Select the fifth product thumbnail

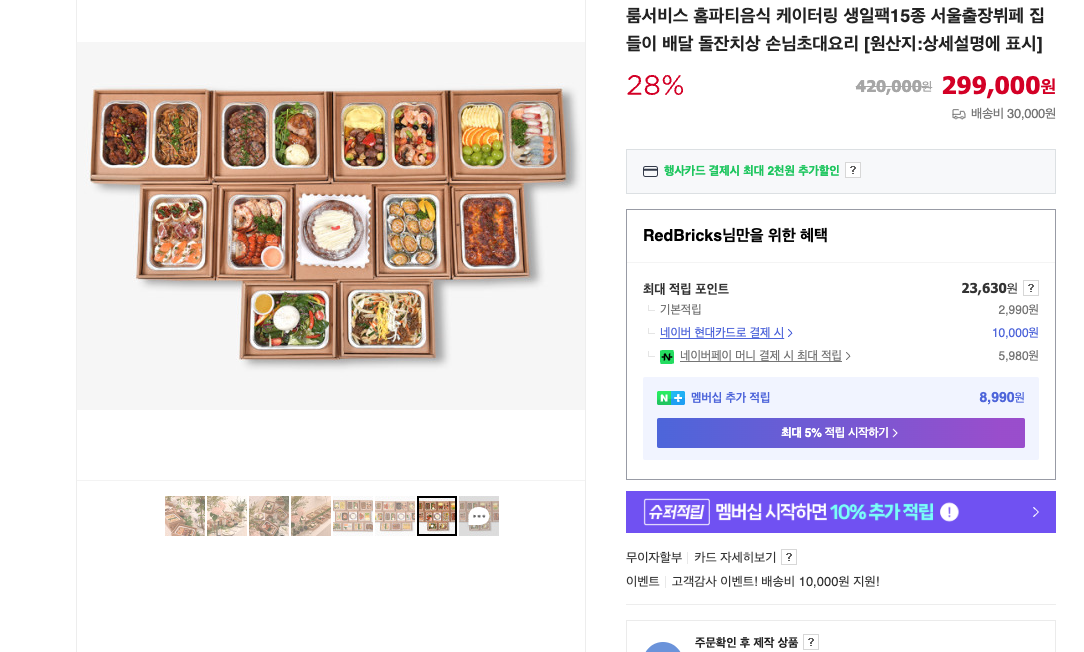coord(353,516)
